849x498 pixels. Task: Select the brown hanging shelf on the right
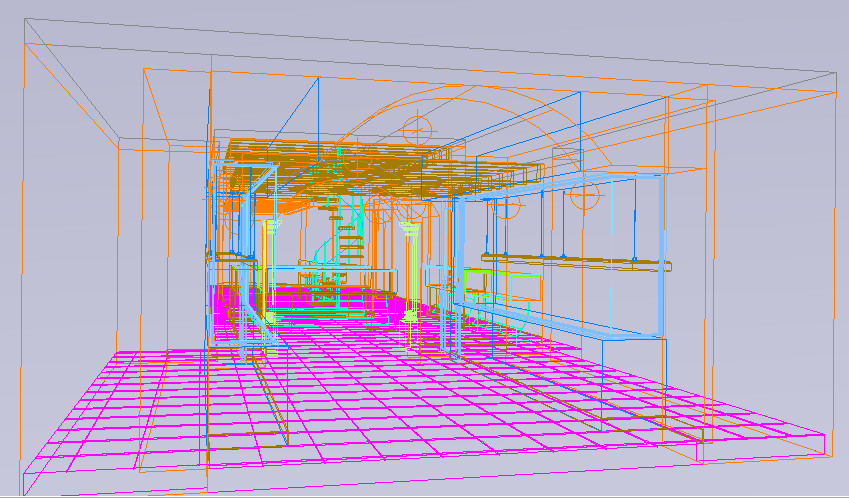point(575,261)
